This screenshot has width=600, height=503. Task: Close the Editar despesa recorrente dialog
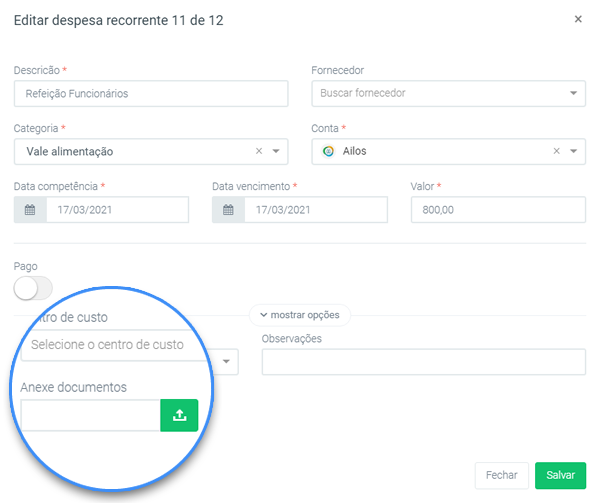578,19
